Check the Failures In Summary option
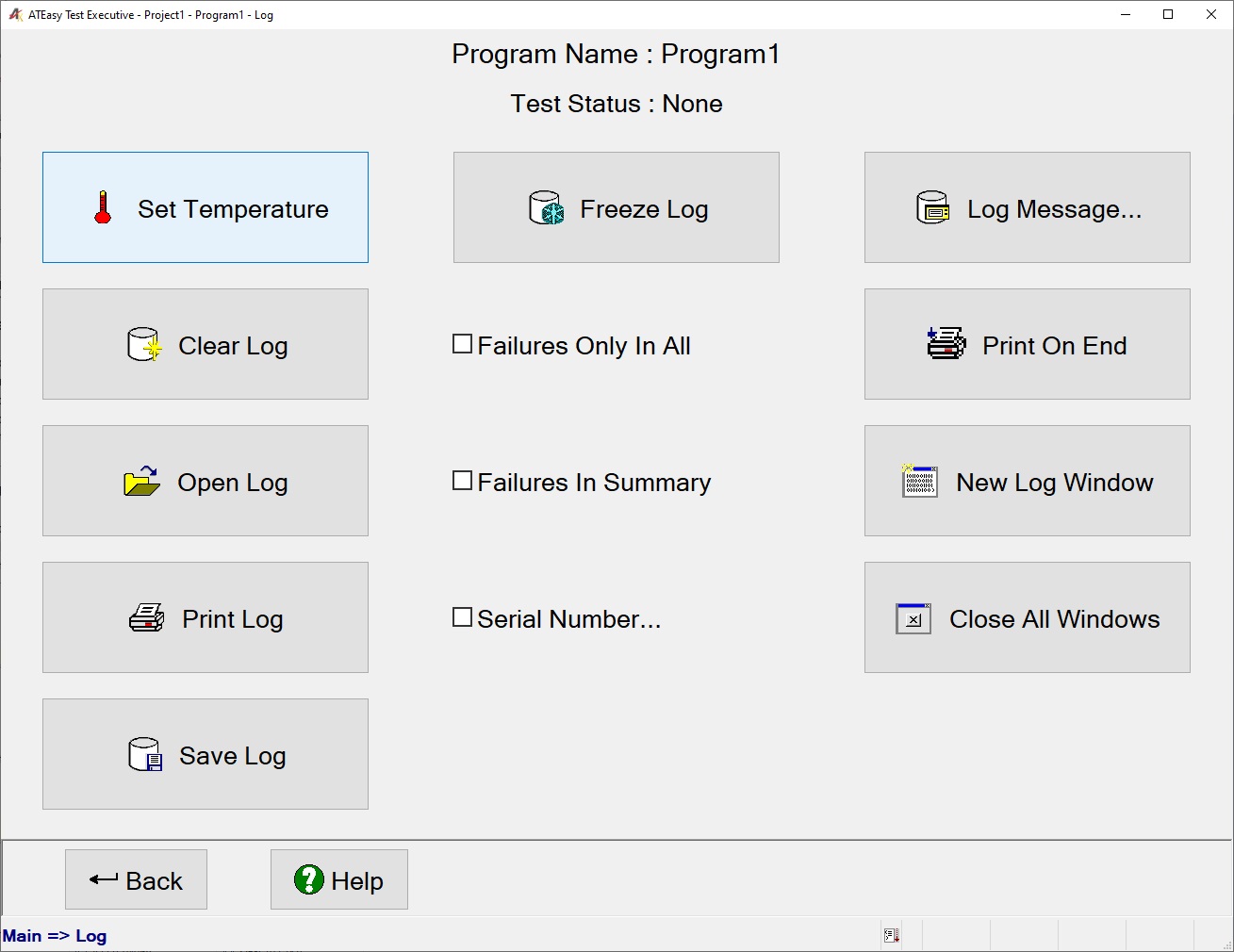The width and height of the screenshot is (1234, 952). click(x=462, y=481)
